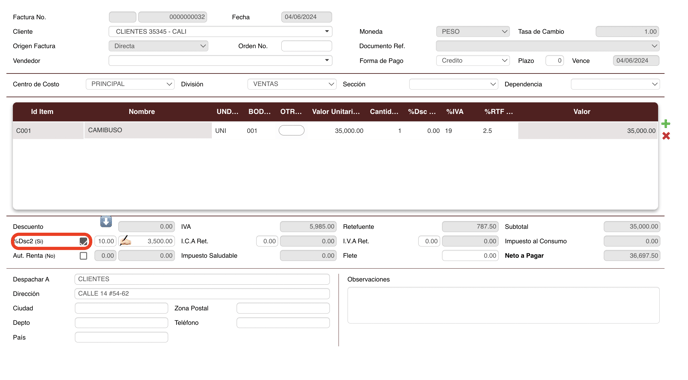Click the %Dsc2 amount field showing 3,500.00
Screen dimensions: 688x380
(x=147, y=241)
